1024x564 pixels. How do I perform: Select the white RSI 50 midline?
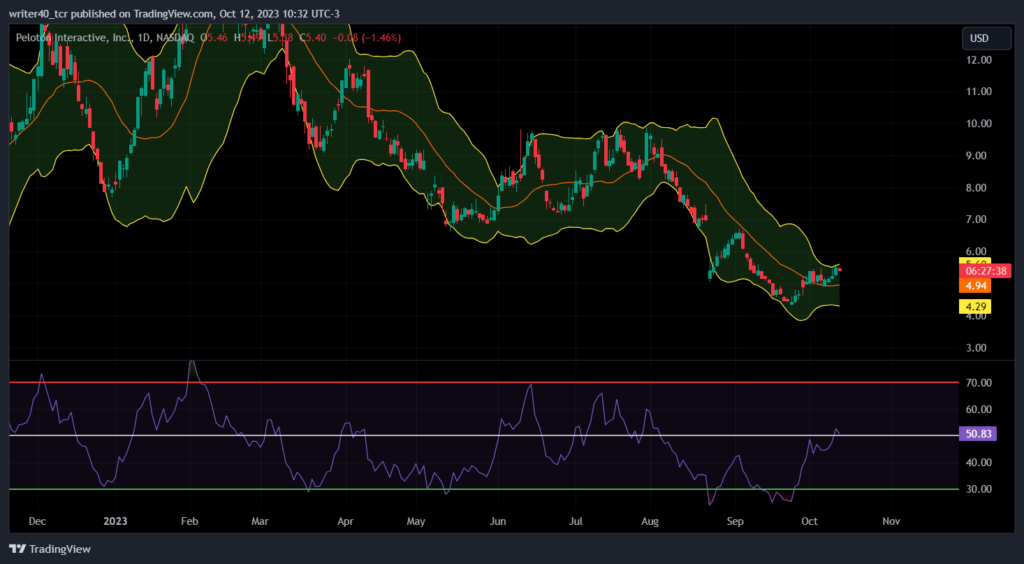[x=483, y=435]
